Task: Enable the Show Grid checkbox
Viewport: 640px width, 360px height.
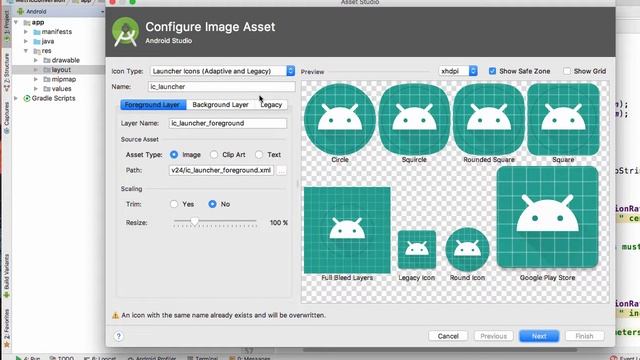Action: pyautogui.click(x=567, y=71)
